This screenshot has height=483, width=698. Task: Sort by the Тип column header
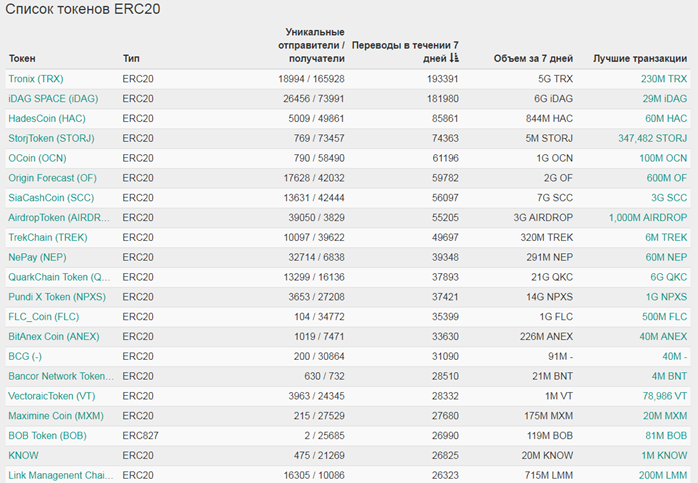point(131,58)
